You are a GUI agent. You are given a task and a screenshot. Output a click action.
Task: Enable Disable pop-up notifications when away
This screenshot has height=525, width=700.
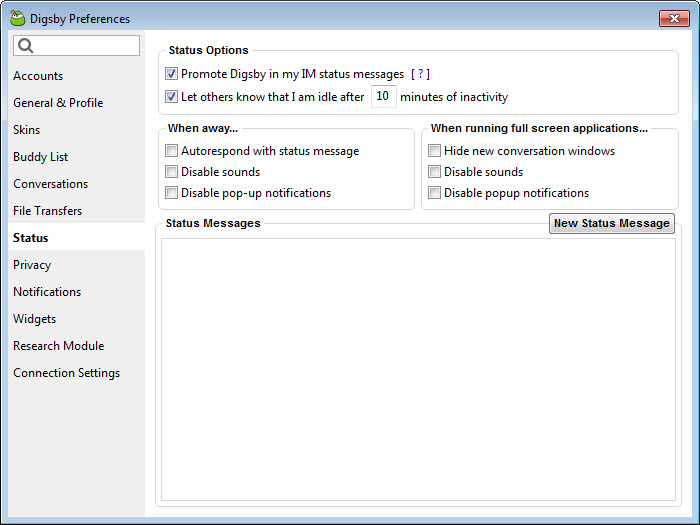point(171,192)
